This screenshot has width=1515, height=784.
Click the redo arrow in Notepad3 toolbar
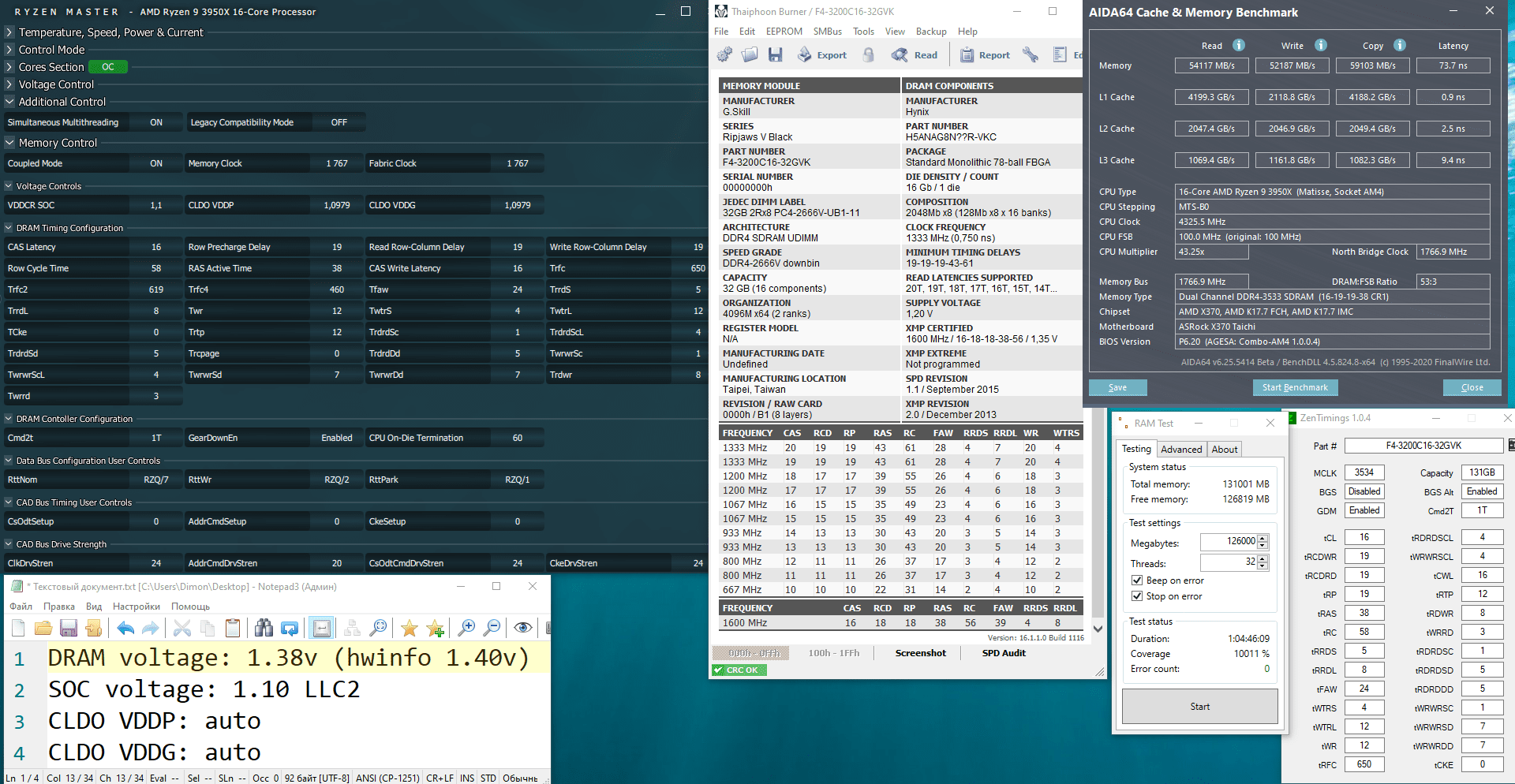pyautogui.click(x=151, y=628)
